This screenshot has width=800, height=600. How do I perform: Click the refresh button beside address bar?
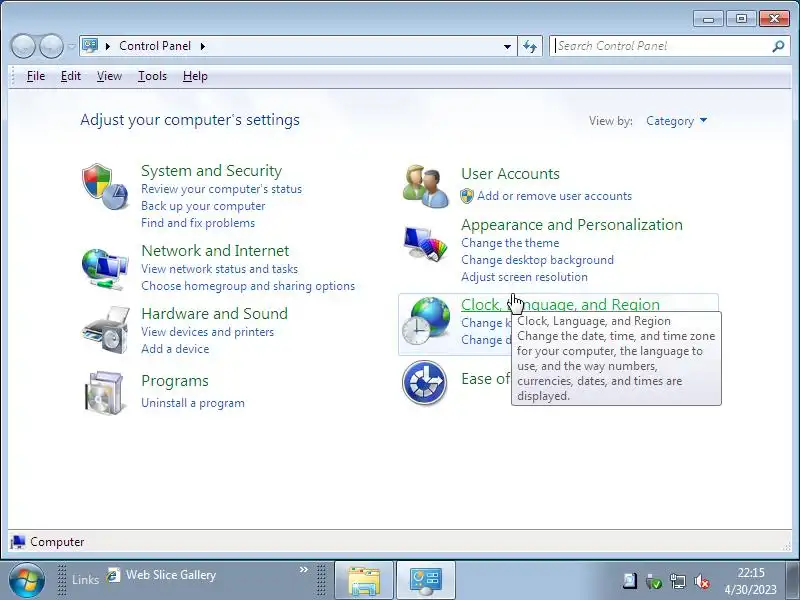[530, 46]
